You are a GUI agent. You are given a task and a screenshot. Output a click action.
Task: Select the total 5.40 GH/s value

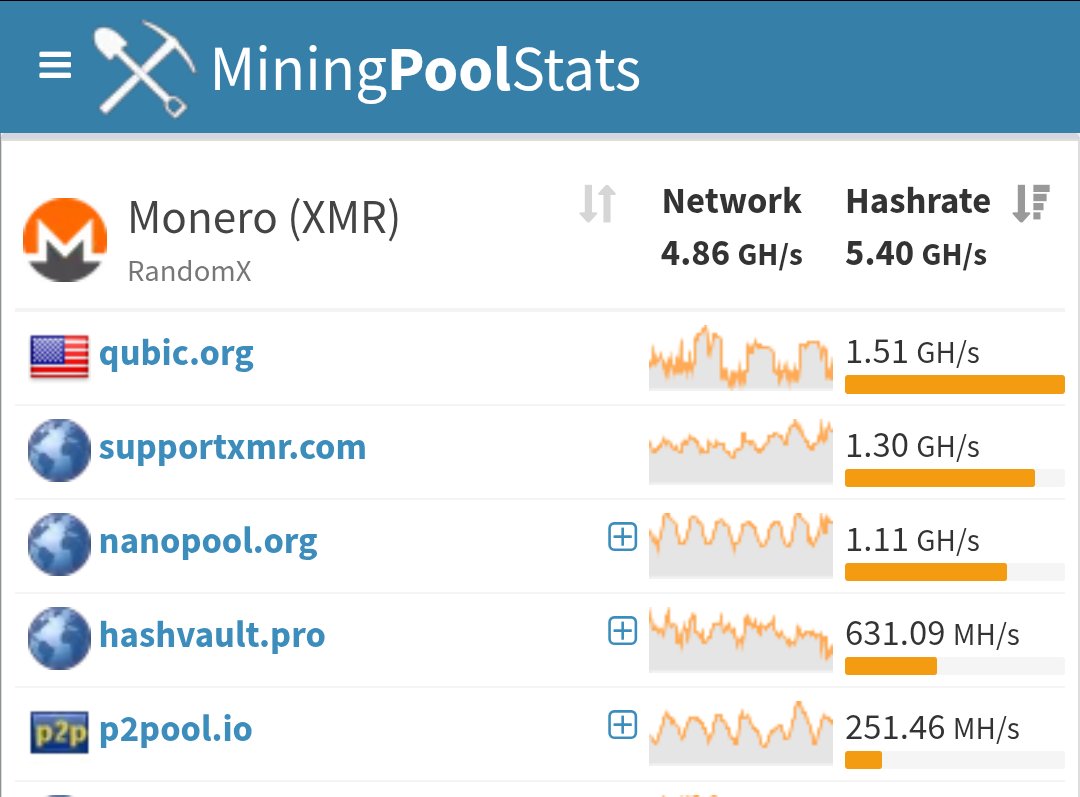pos(916,253)
